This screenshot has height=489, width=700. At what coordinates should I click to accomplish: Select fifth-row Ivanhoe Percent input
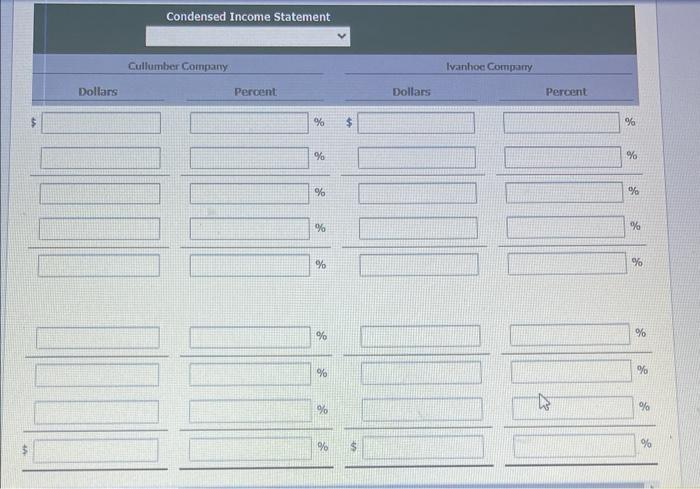(x=567, y=263)
